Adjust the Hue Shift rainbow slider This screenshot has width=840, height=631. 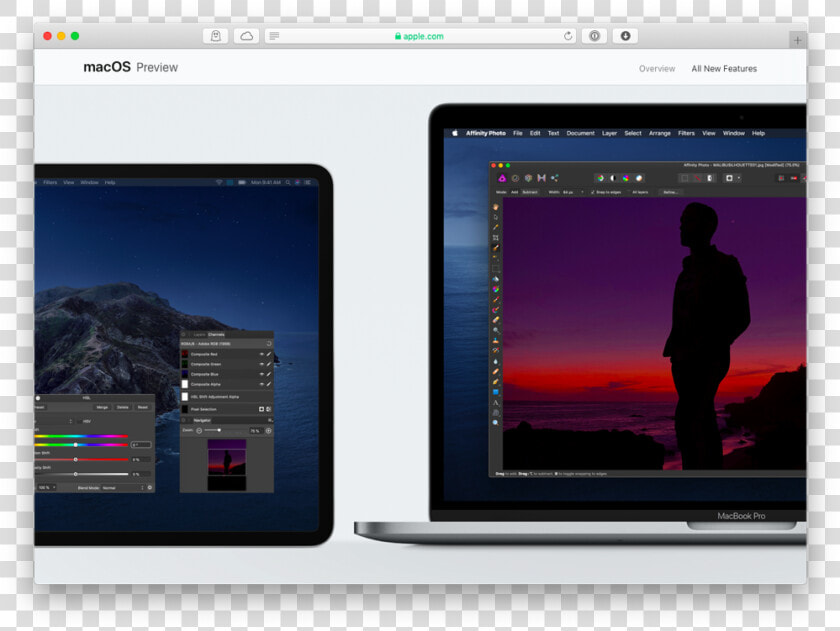click(81, 445)
